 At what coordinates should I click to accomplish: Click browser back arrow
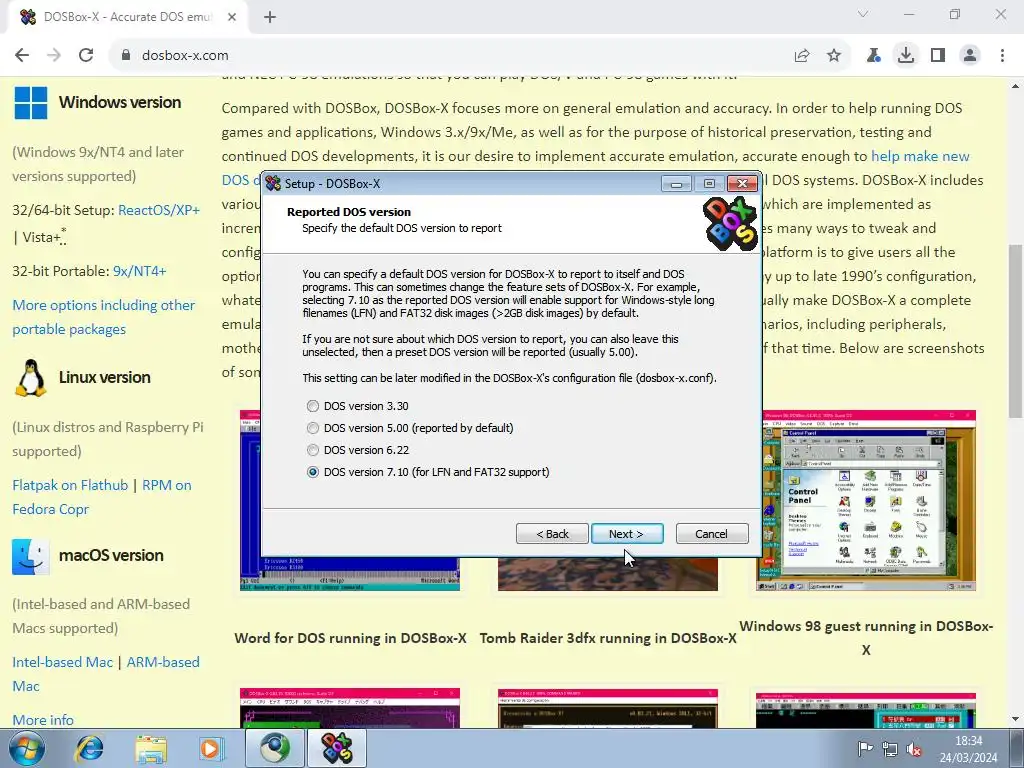coord(22,56)
